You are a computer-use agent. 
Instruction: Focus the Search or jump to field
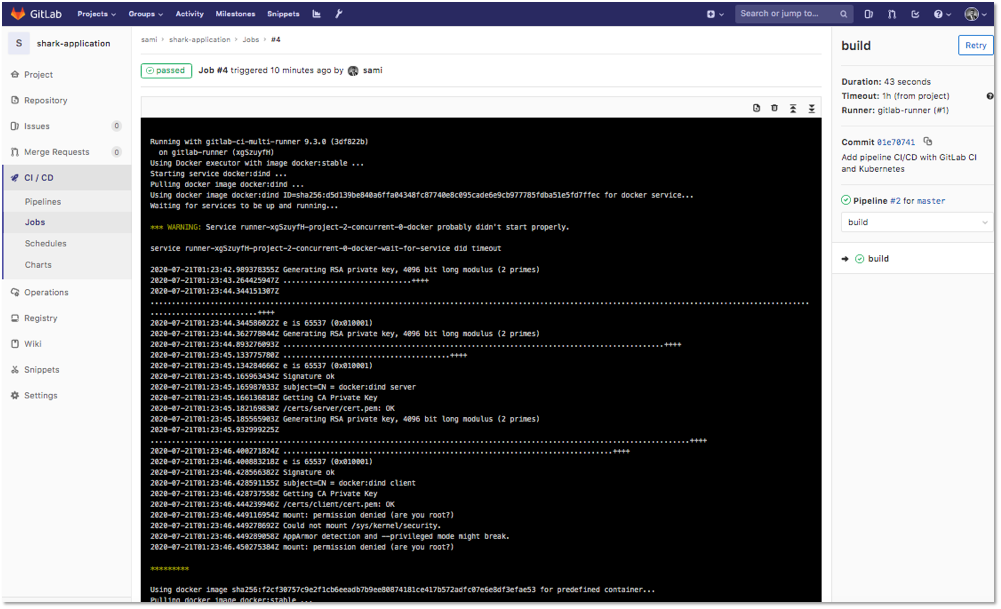click(x=794, y=13)
